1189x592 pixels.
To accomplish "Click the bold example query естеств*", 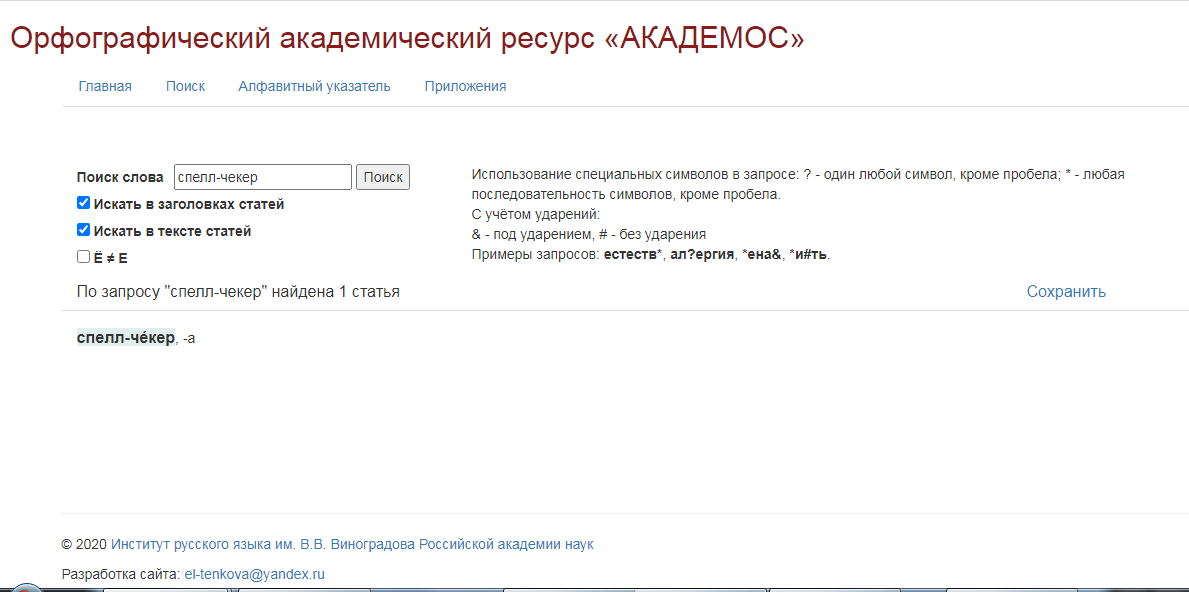I will [x=633, y=254].
